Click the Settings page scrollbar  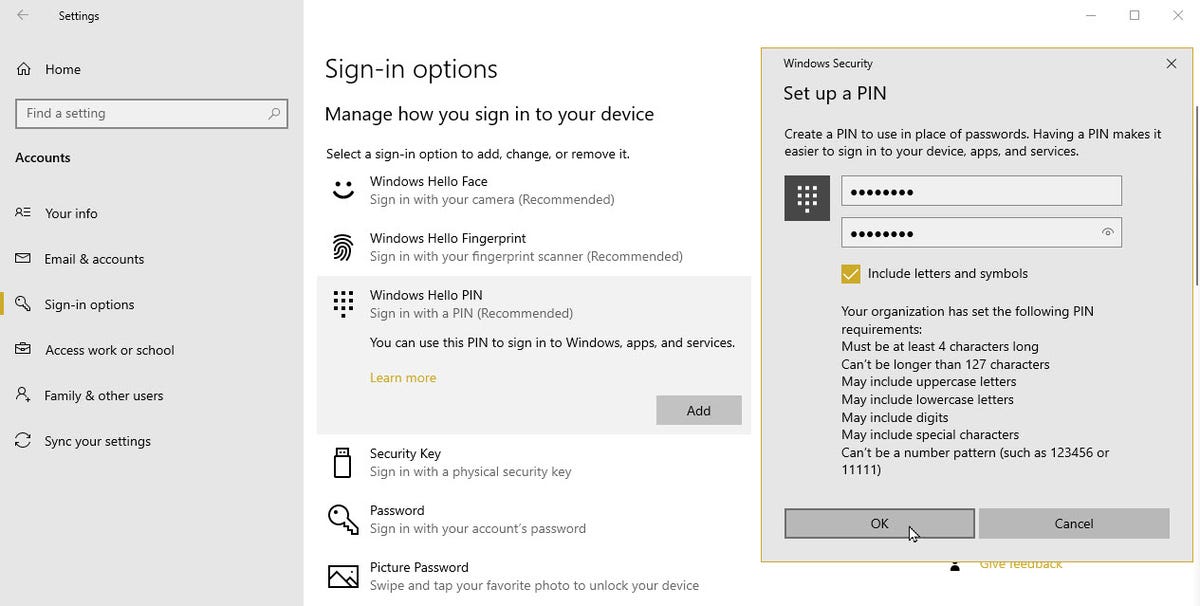pyautogui.click(x=1197, y=195)
